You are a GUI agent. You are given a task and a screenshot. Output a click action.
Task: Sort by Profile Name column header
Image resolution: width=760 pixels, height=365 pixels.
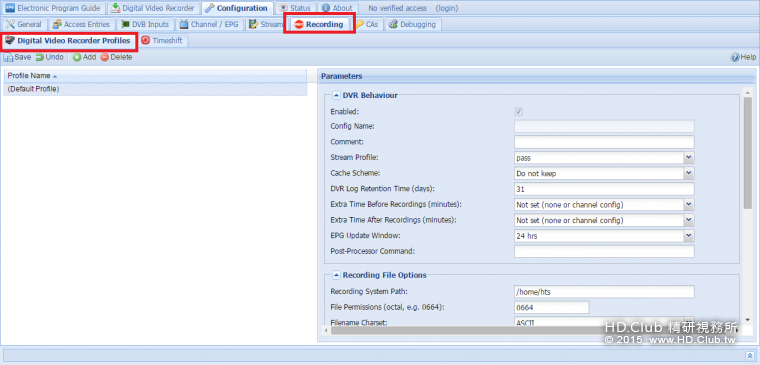155,76
